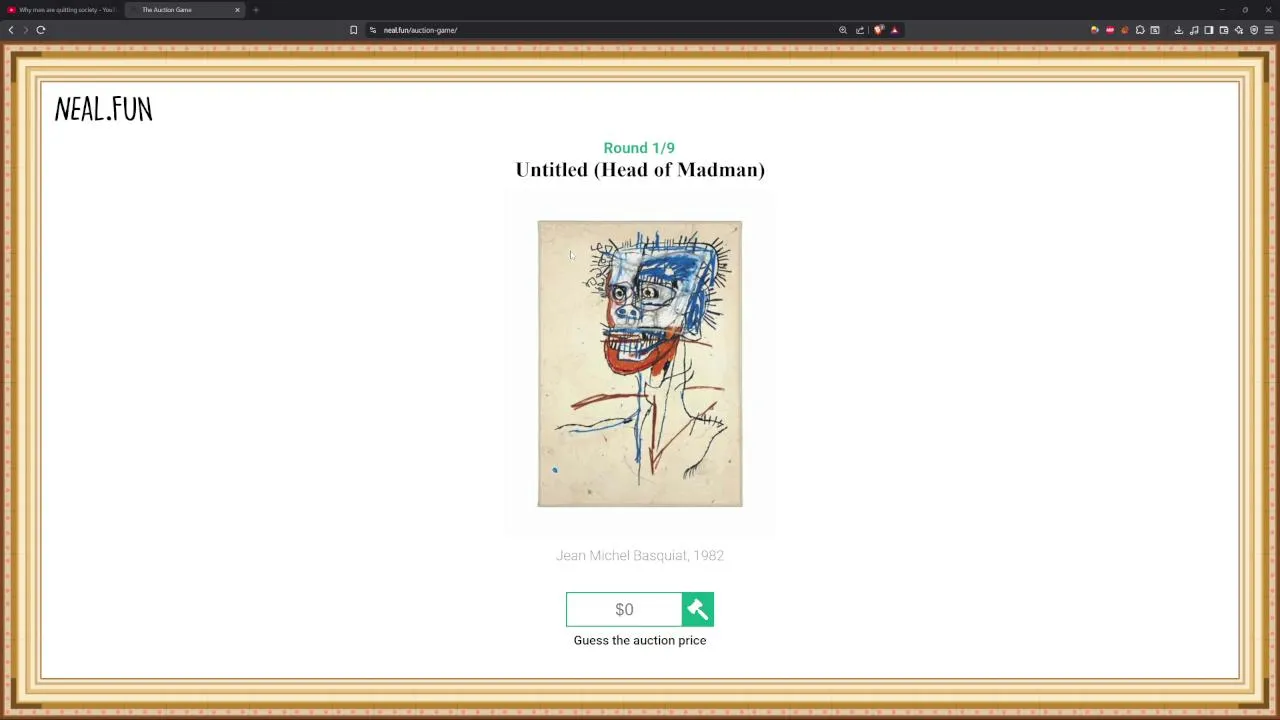
Task: Click the reader-style extension icon after puzzle
Action: pyautogui.click(x=1155, y=30)
